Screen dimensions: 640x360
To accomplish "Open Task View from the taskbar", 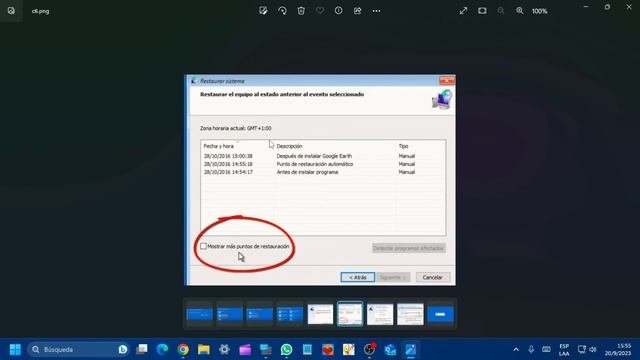I will click(x=142, y=349).
